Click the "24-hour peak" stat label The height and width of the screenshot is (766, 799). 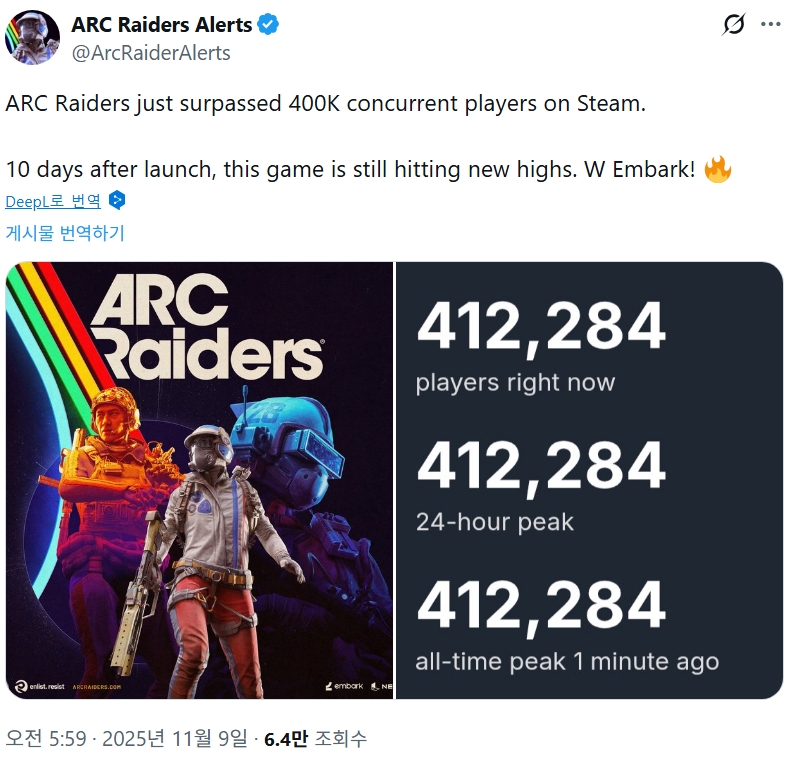(x=495, y=521)
